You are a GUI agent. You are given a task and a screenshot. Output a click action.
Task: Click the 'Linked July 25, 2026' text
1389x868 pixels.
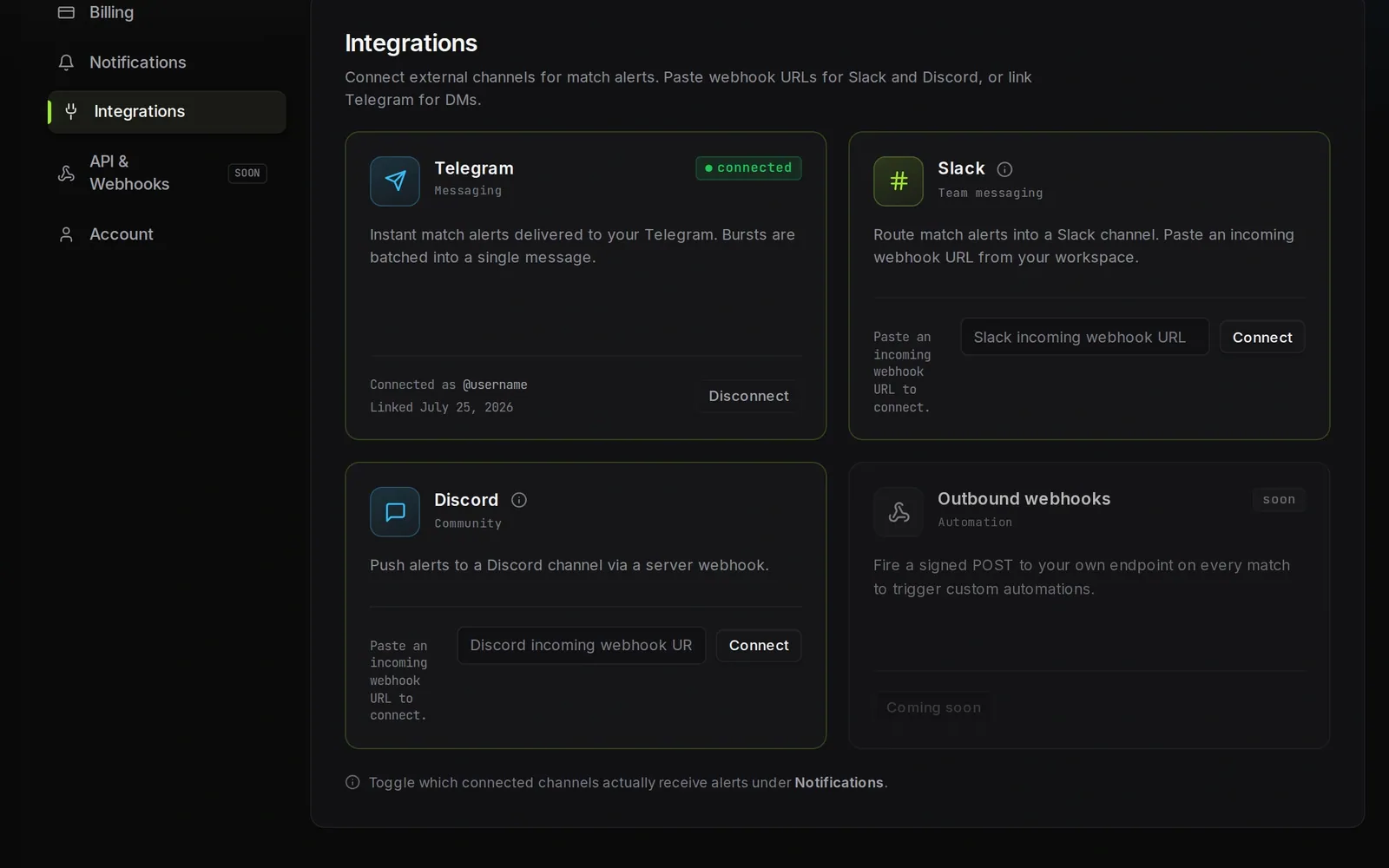click(x=441, y=407)
